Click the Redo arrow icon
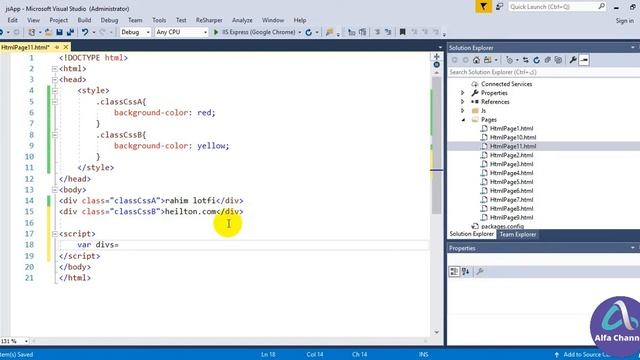Screen dimensions: 640x360 pos(102,32)
